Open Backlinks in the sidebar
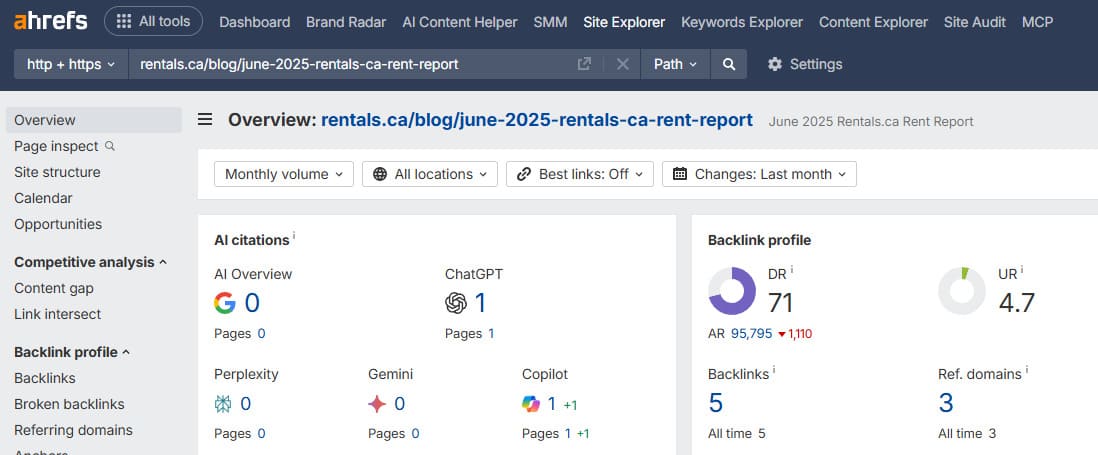The width and height of the screenshot is (1098, 455). tap(45, 378)
